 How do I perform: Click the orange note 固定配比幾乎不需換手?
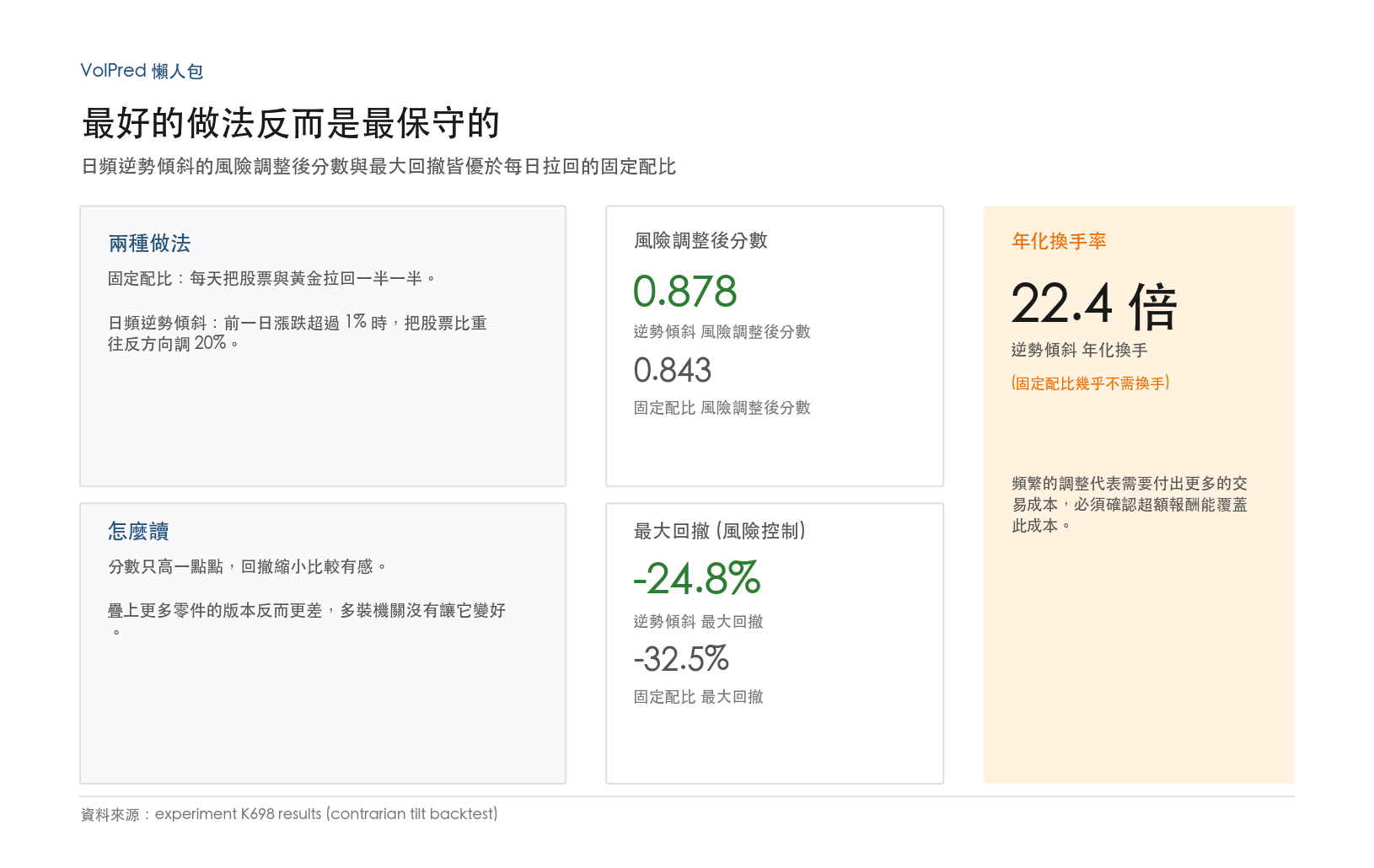[1090, 383]
